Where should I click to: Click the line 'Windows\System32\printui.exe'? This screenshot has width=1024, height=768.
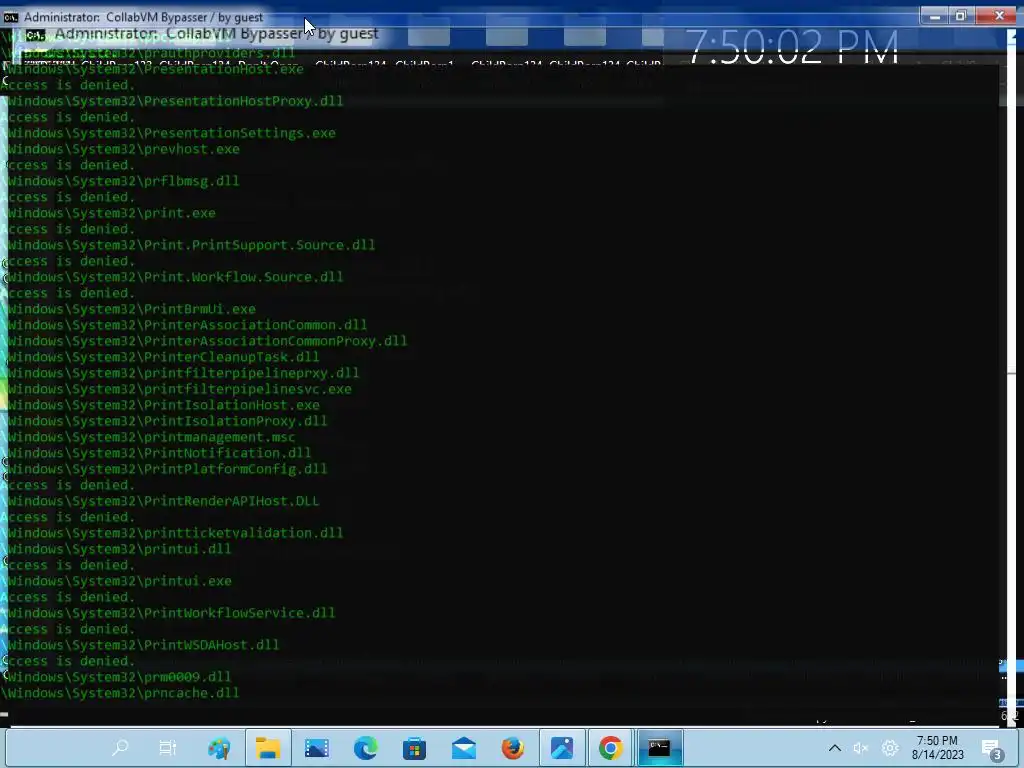point(120,581)
